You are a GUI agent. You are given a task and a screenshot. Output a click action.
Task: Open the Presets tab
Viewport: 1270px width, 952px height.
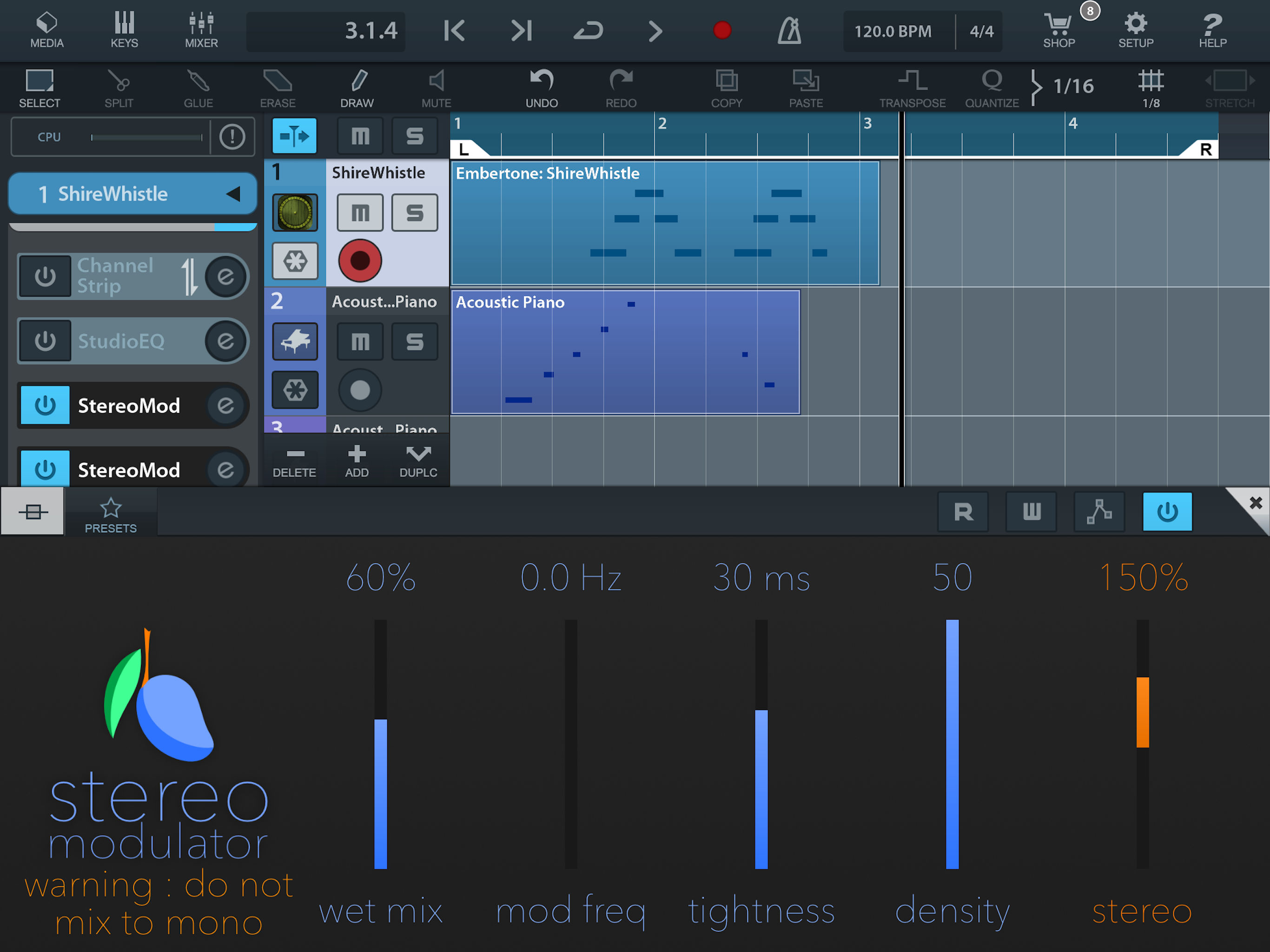(x=111, y=515)
